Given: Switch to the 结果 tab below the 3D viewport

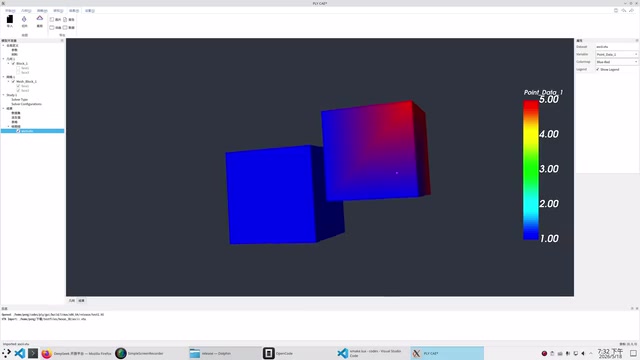Looking at the screenshot, I should [81, 301].
